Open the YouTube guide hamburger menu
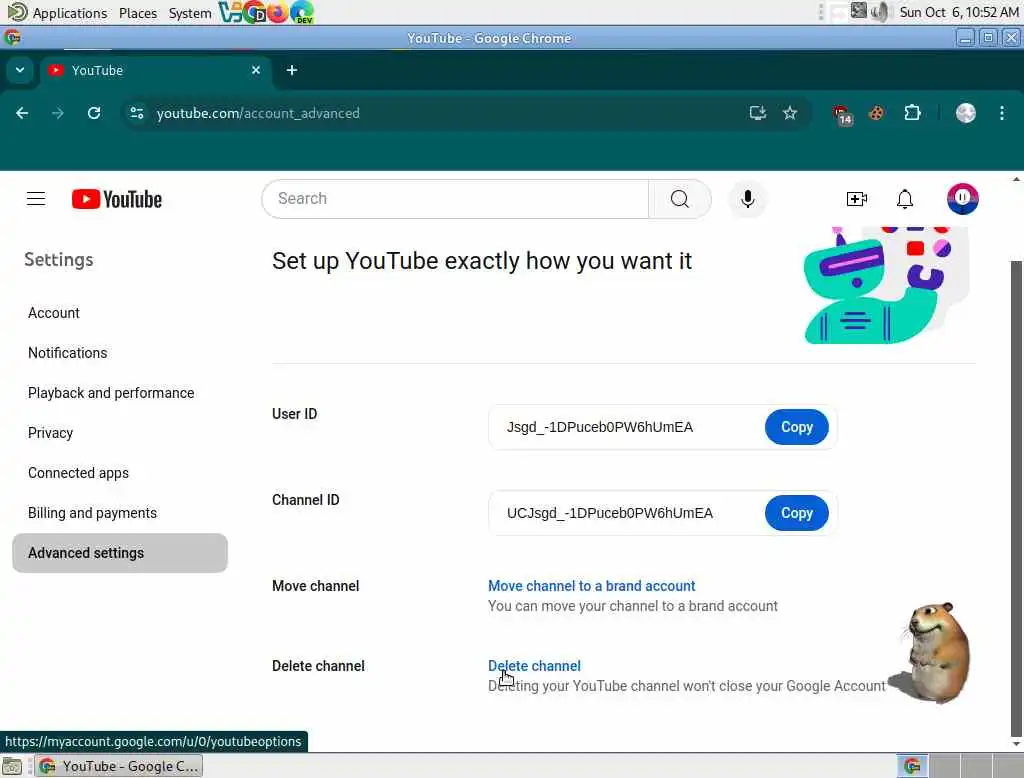1024x778 pixels. click(x=36, y=199)
